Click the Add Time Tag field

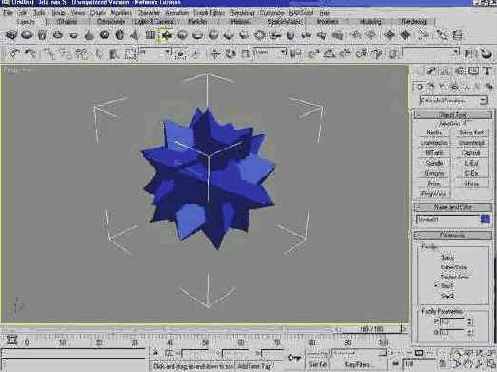tap(255, 366)
